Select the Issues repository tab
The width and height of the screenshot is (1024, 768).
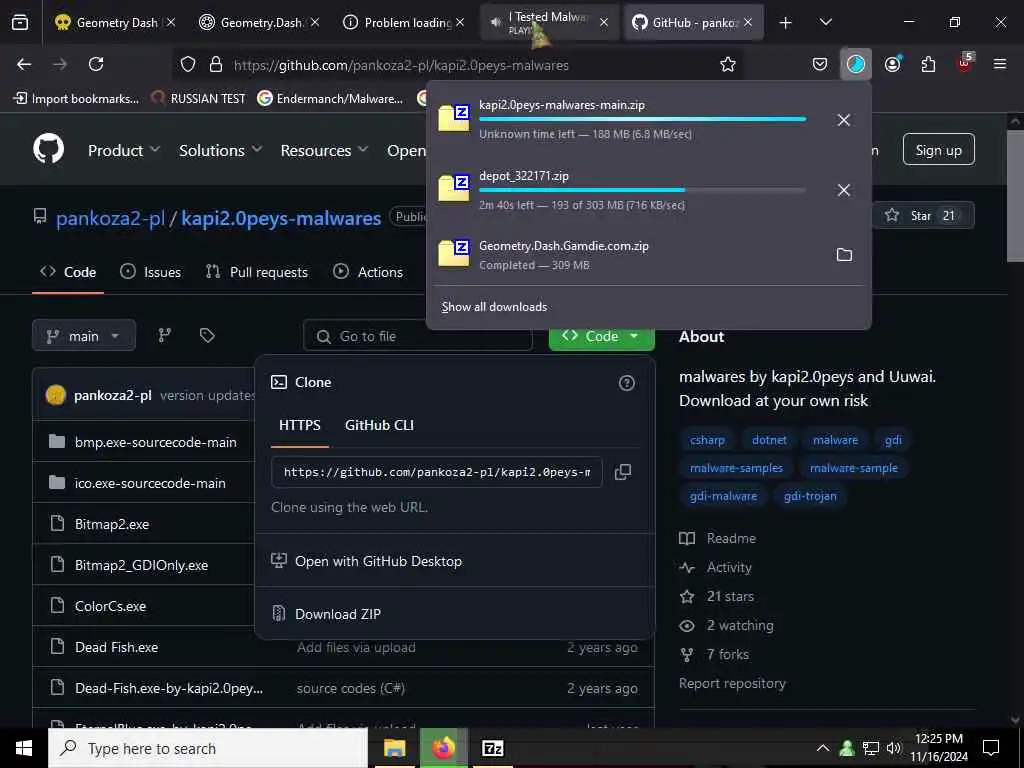[151, 272]
